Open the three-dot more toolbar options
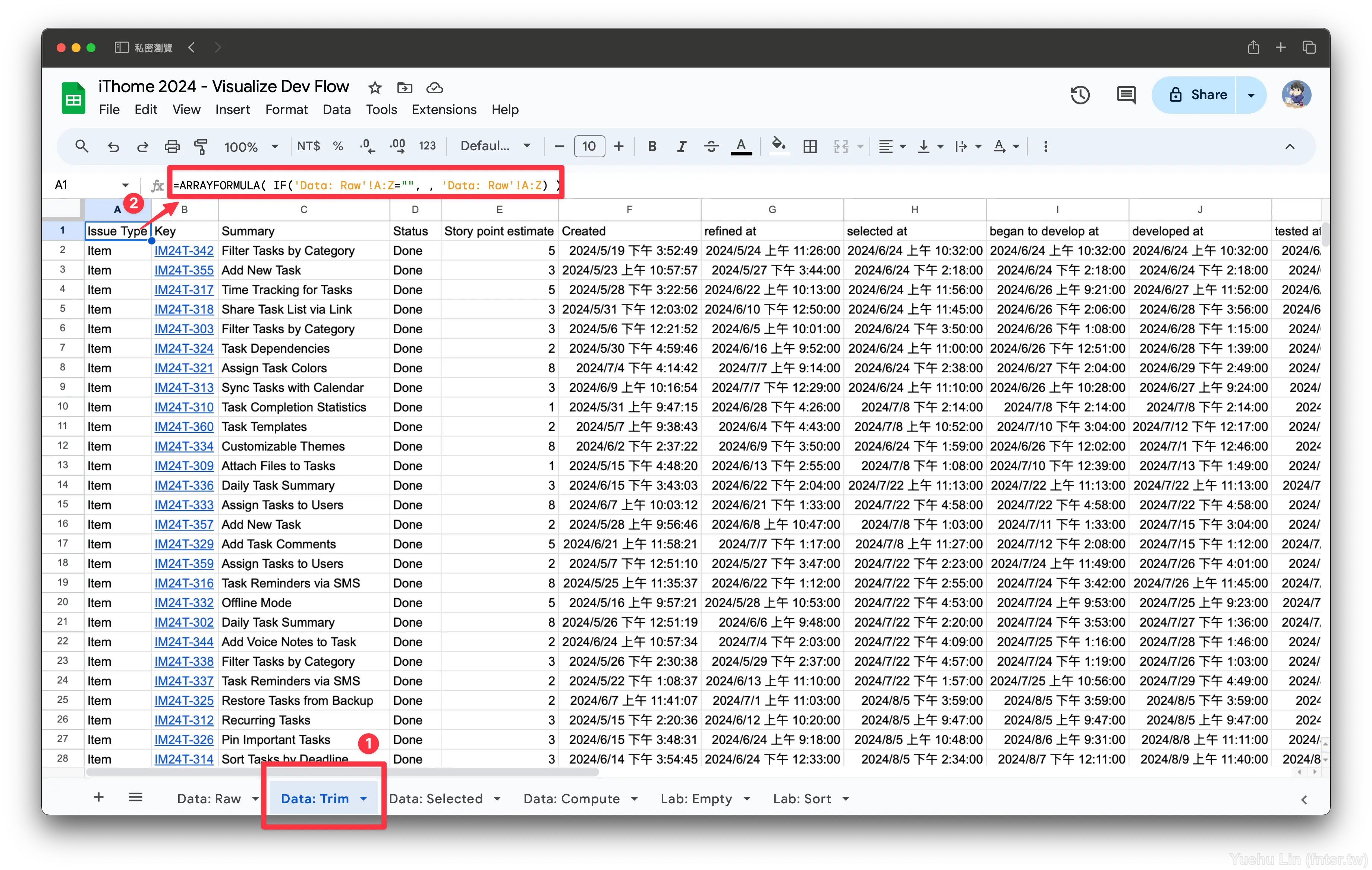 [x=1045, y=146]
